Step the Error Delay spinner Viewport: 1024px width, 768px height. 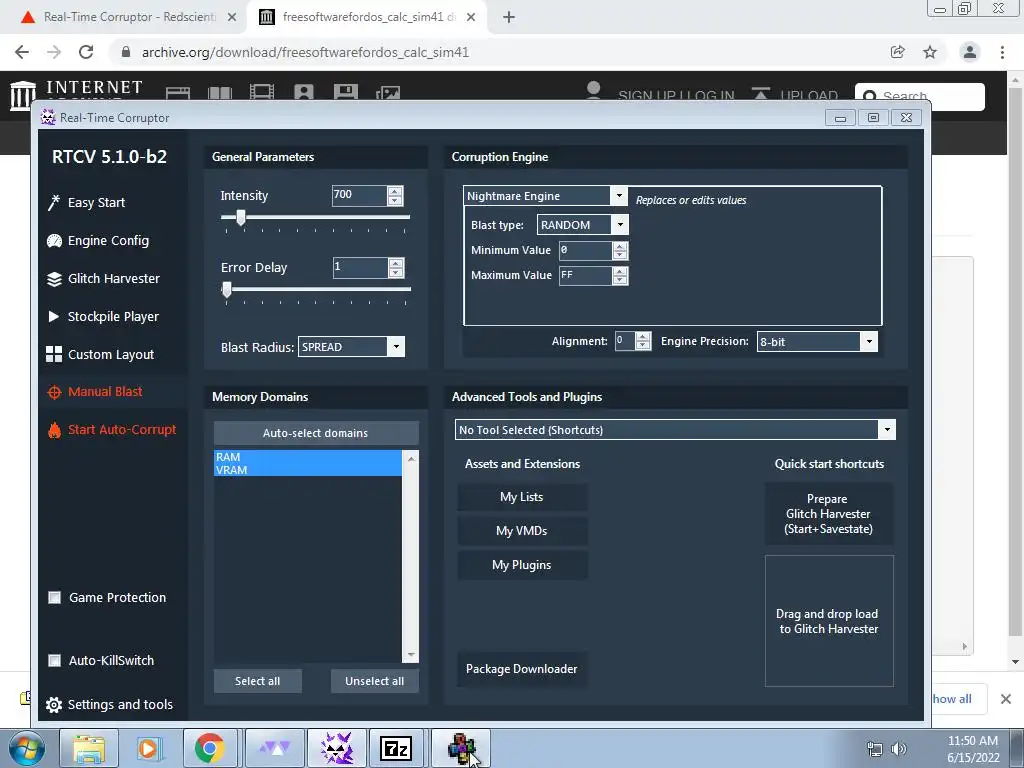[395, 268]
